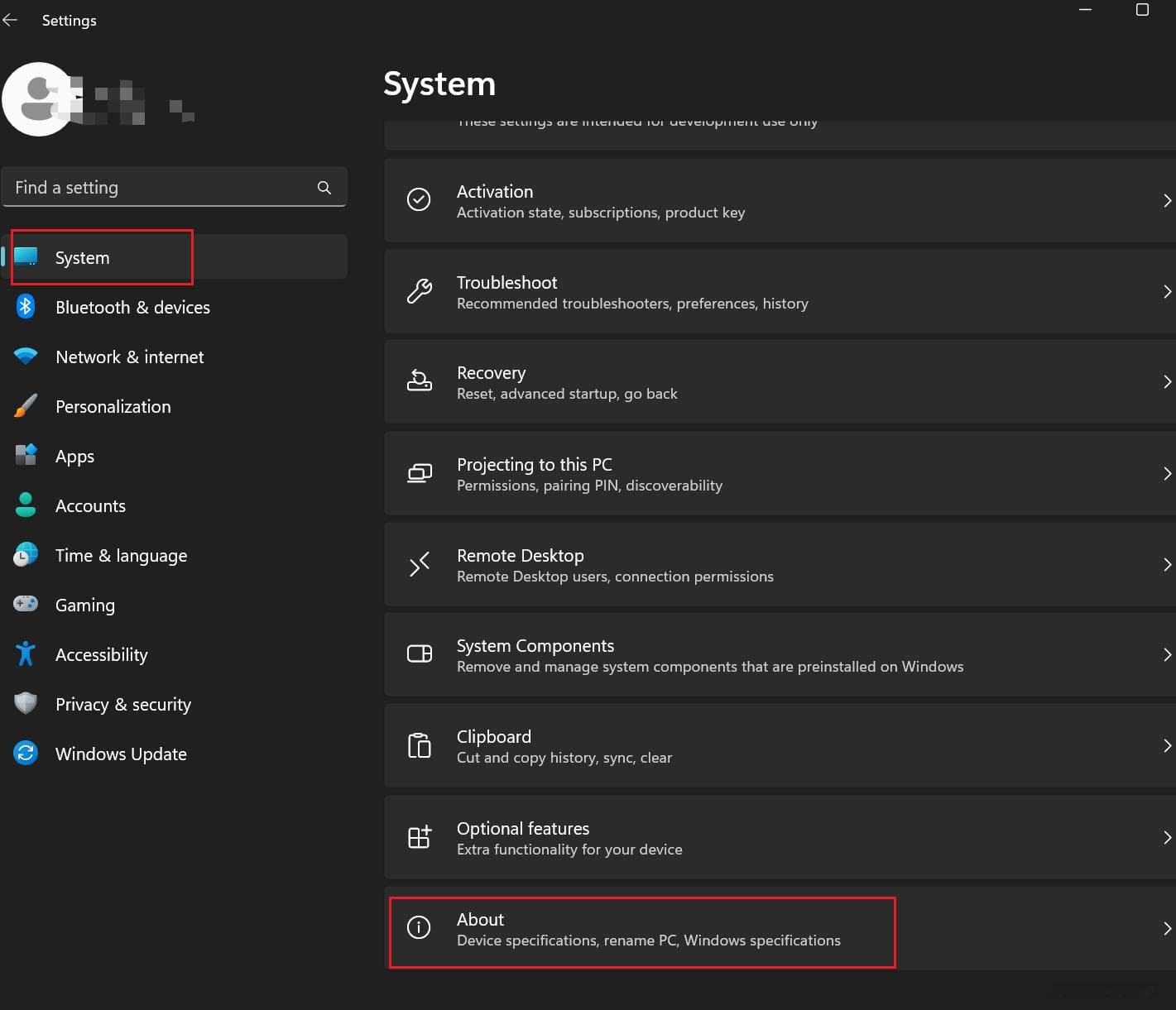1176x1010 pixels.
Task: Click the Recovery icon
Action: click(419, 381)
